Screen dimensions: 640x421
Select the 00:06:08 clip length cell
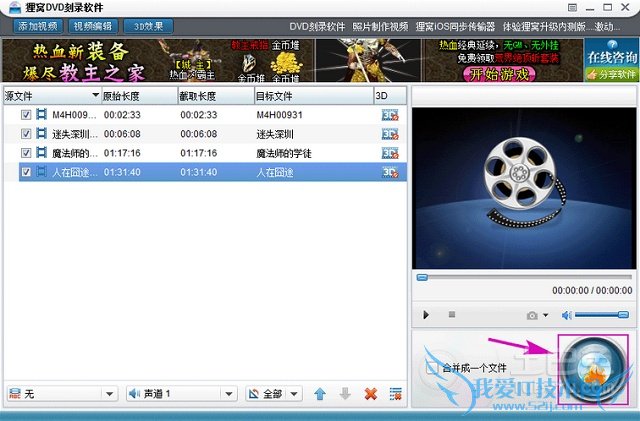199,134
